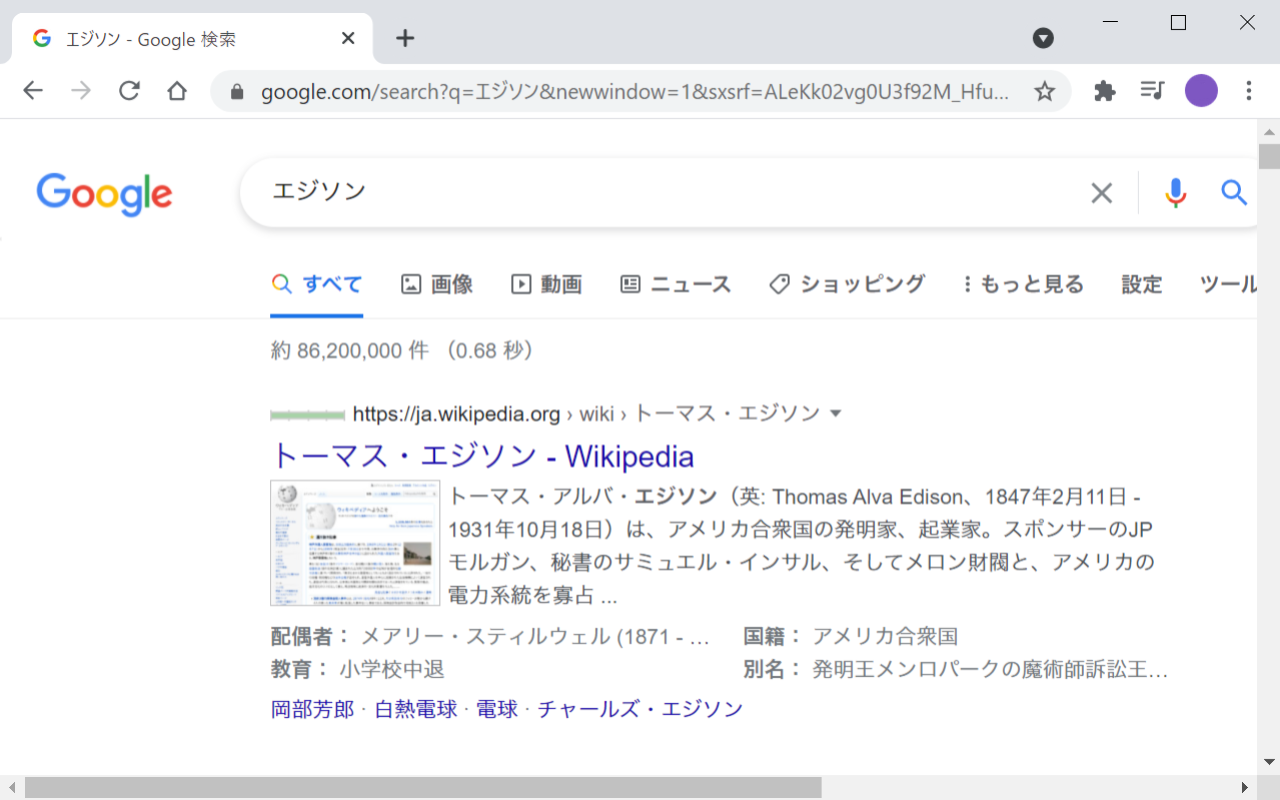Click the horizontal scrollbar left arrow
The height and width of the screenshot is (800, 1280).
tap(10, 788)
